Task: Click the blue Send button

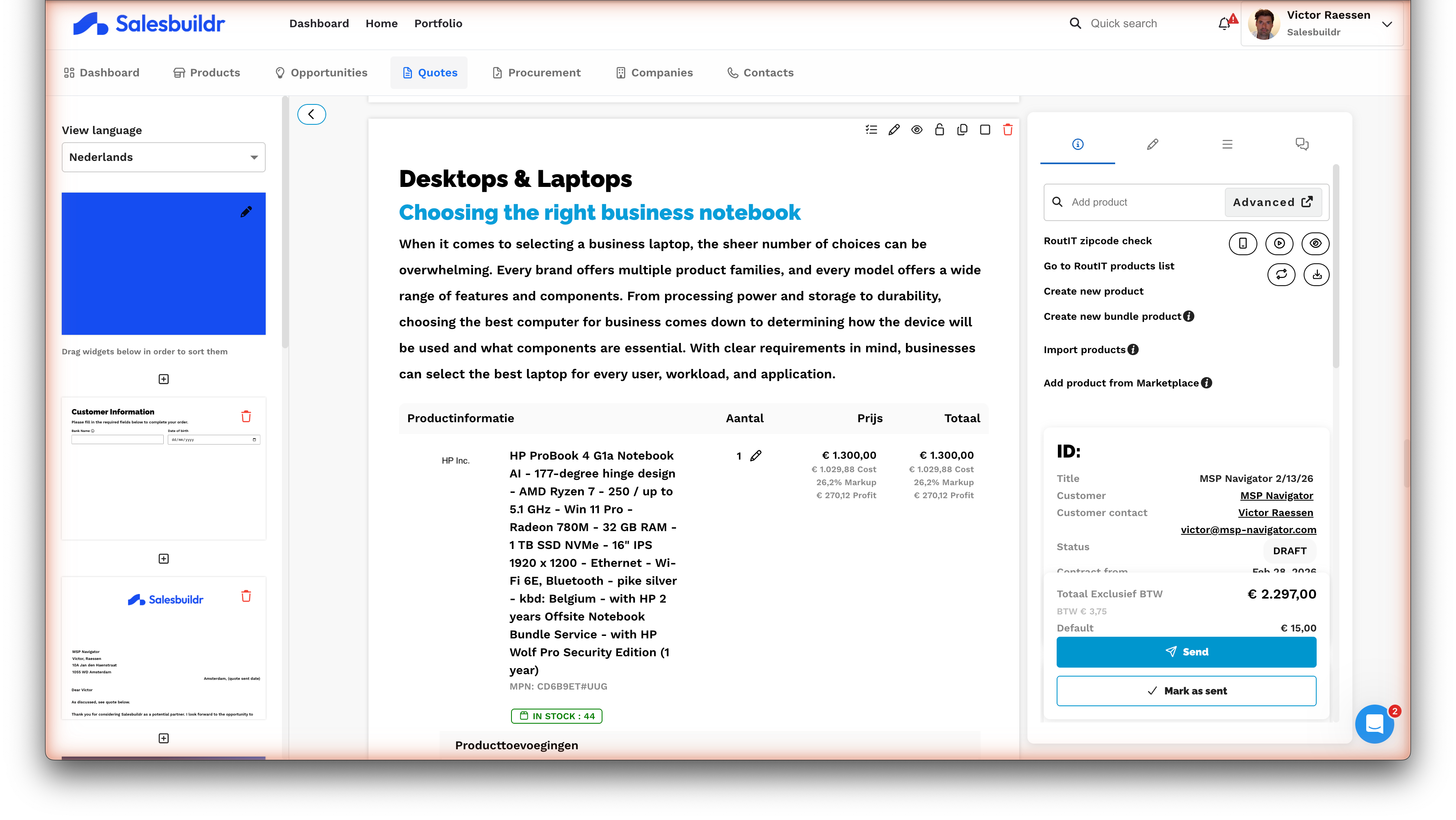Action: pos(1186,651)
